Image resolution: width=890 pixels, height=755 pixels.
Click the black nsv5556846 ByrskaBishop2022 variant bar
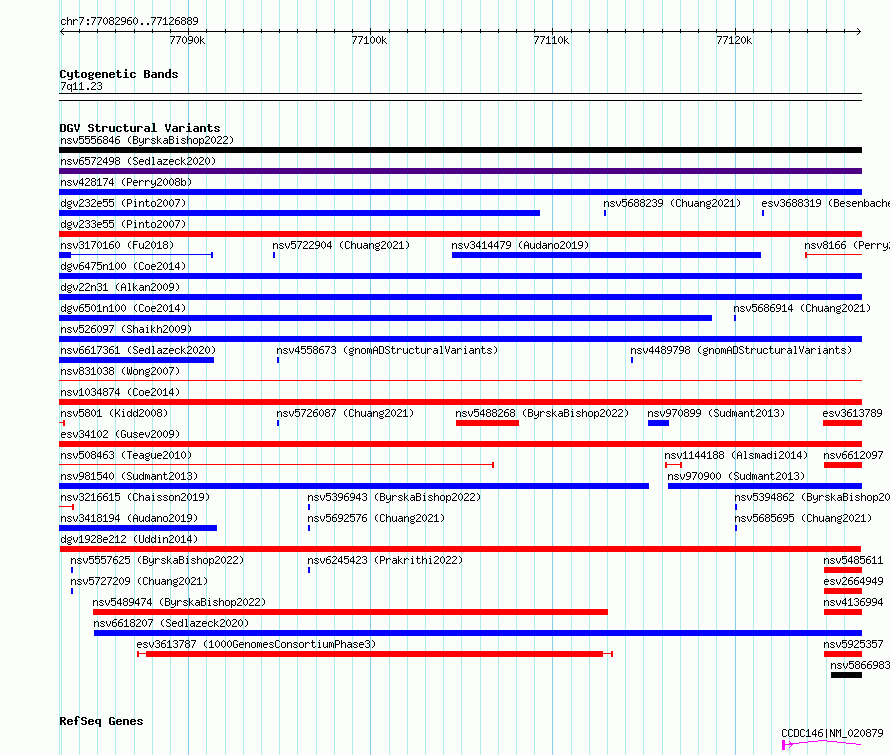460,150
